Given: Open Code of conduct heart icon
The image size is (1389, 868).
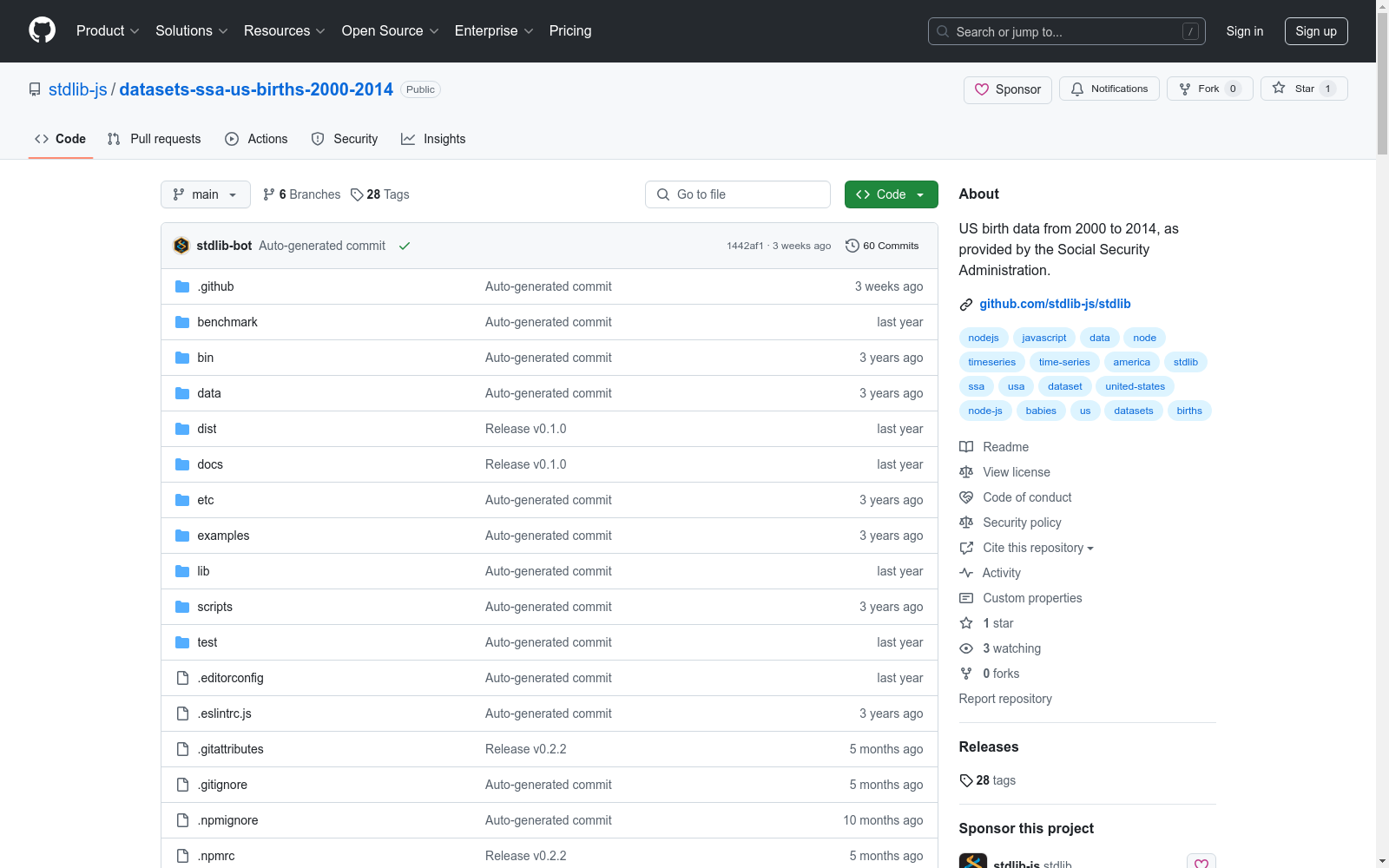Looking at the screenshot, I should (x=966, y=497).
